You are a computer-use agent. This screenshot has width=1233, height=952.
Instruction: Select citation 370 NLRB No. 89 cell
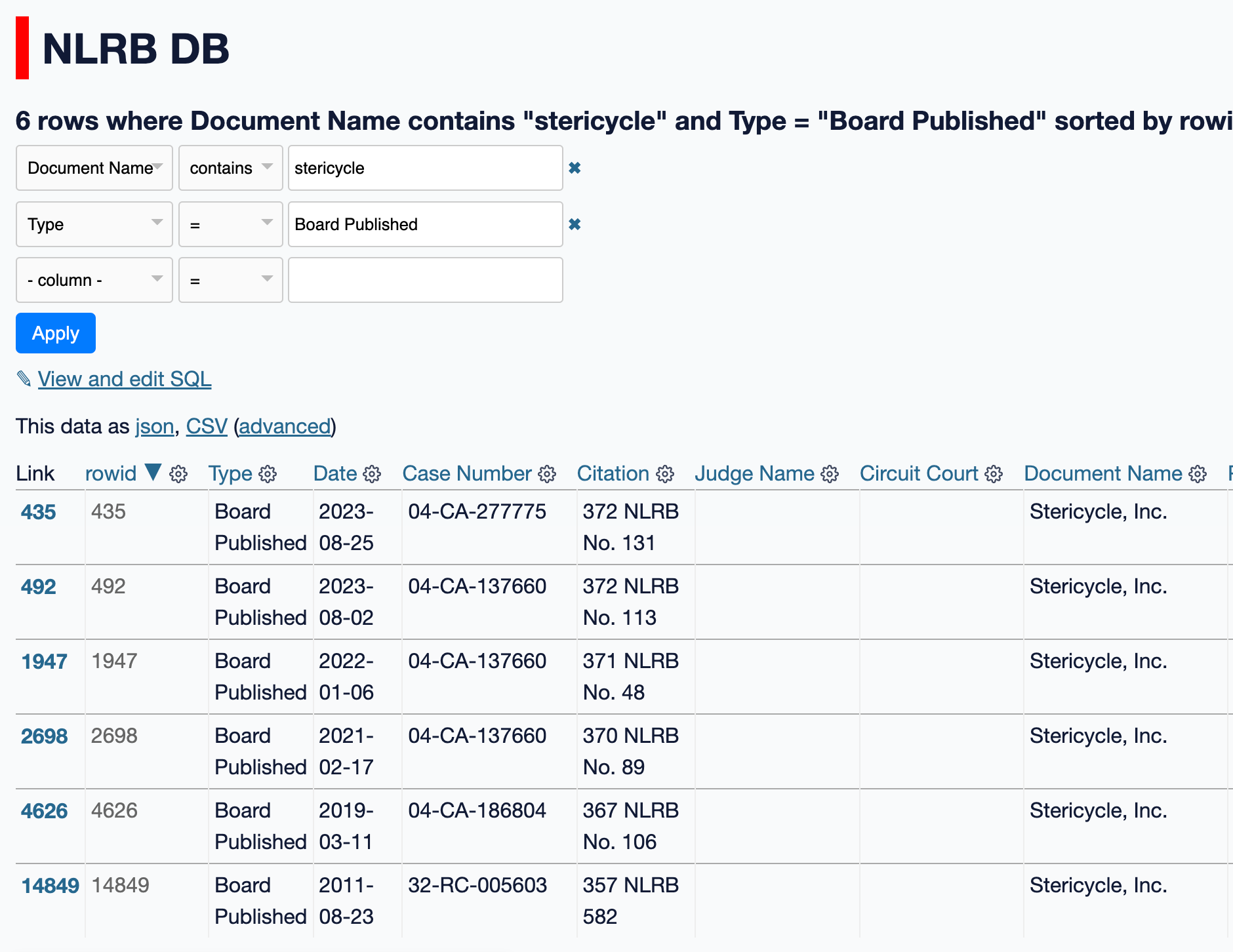coord(636,751)
